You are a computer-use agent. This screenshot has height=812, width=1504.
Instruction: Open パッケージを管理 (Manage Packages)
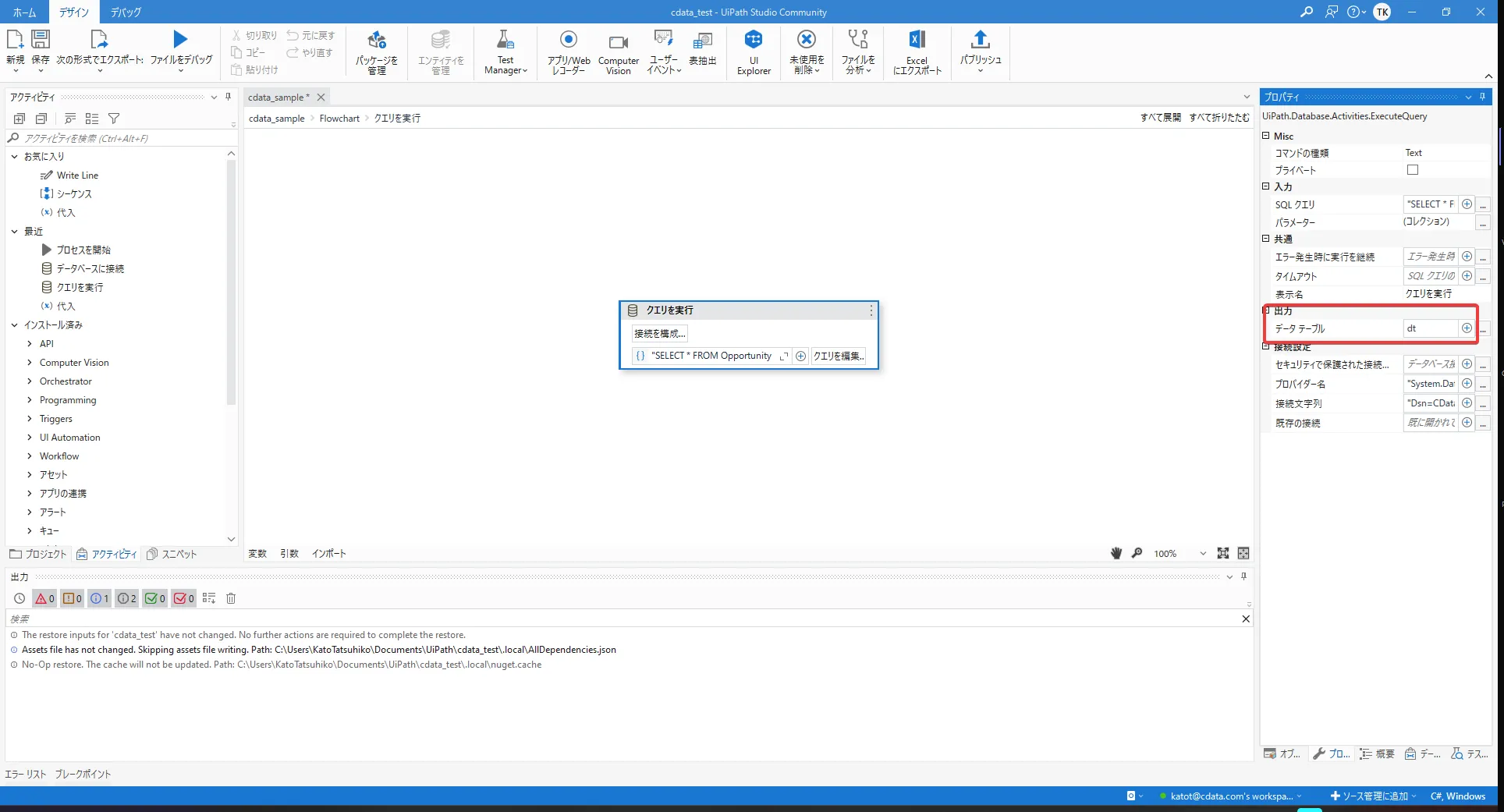pyautogui.click(x=377, y=51)
